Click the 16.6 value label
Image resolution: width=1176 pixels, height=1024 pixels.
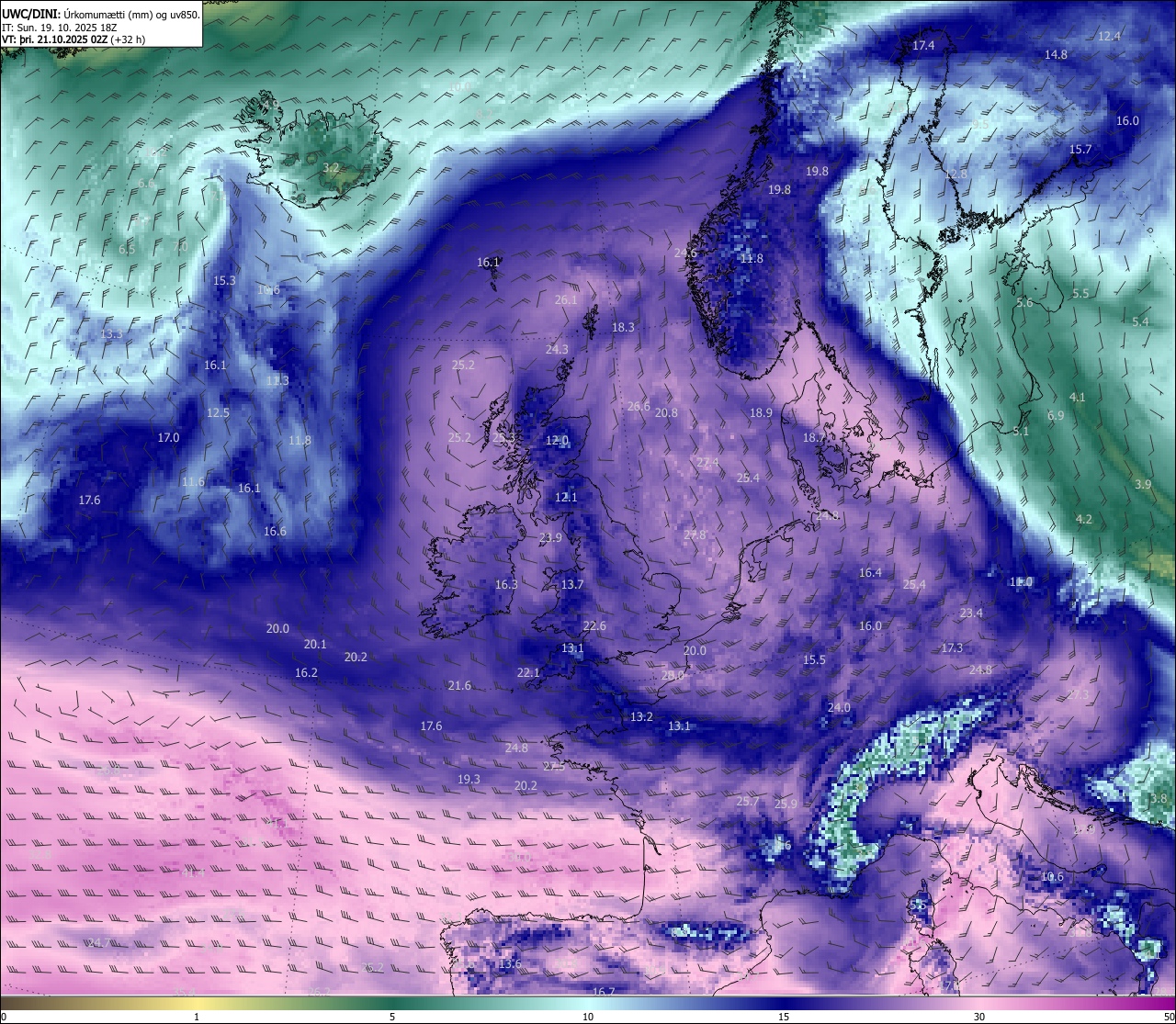275,532
